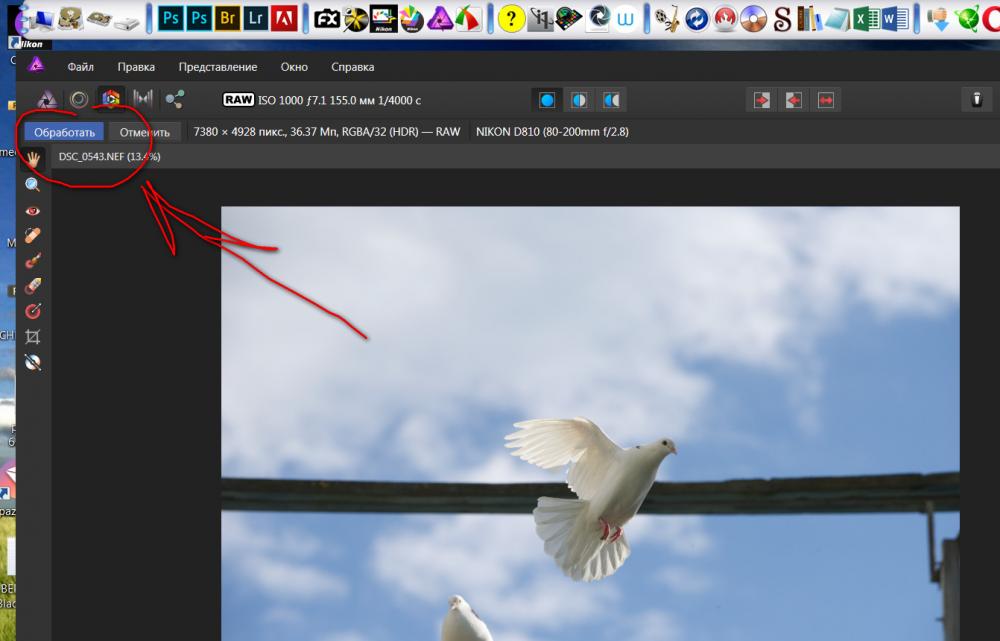Select the Overlay Gradient tool
Viewport: 1000px width, 641px height.
coord(33,311)
